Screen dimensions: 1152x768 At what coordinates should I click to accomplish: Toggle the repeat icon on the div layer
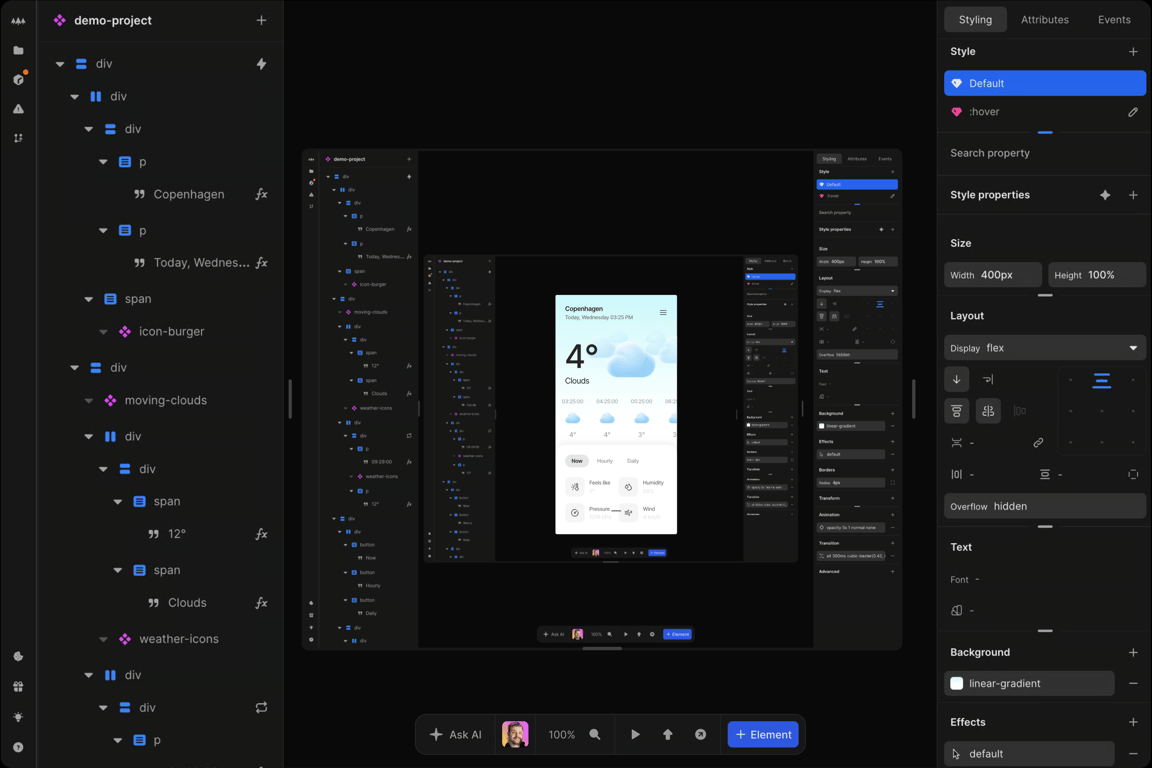(261, 707)
